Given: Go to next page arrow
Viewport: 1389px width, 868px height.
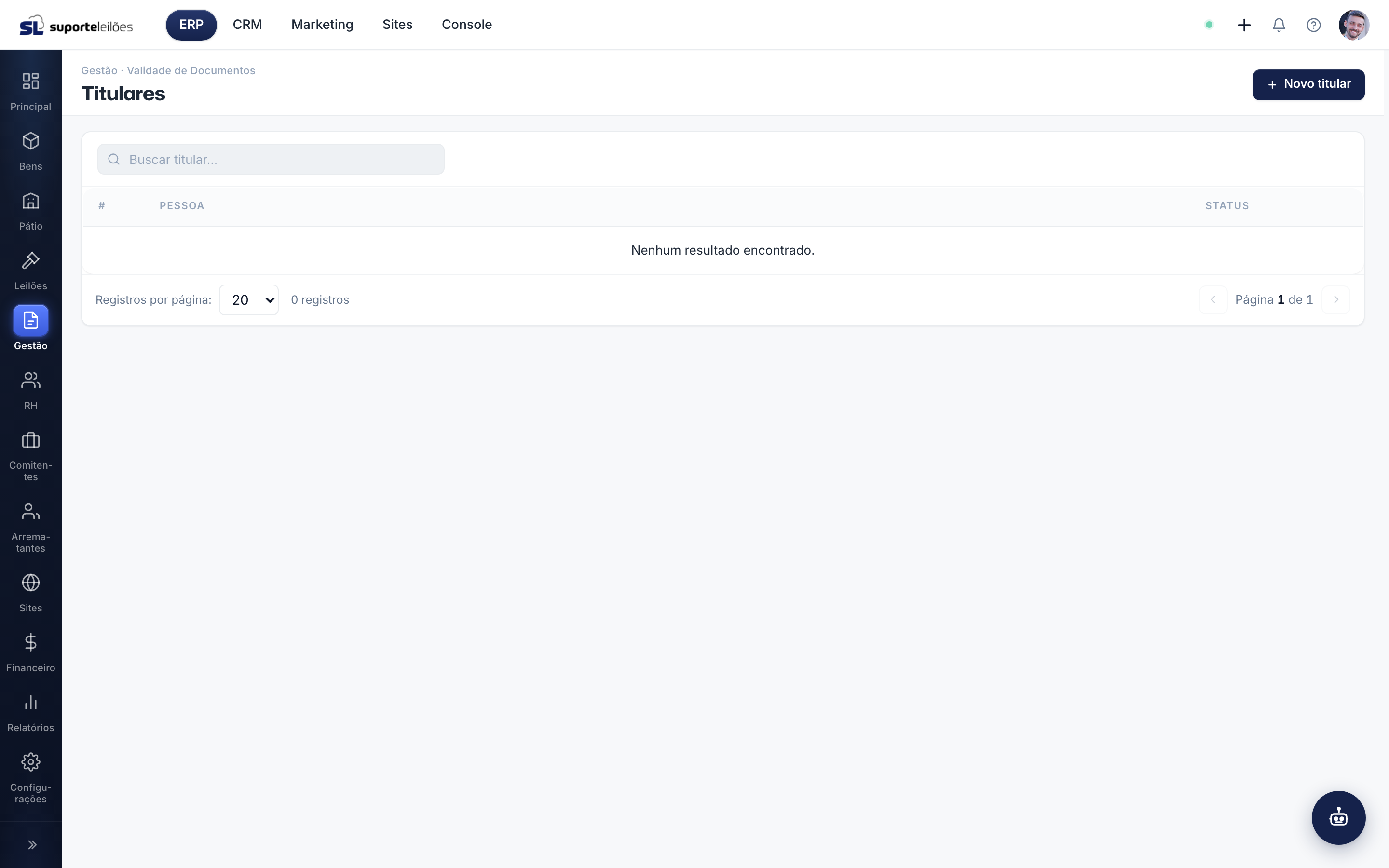Looking at the screenshot, I should click(1335, 299).
